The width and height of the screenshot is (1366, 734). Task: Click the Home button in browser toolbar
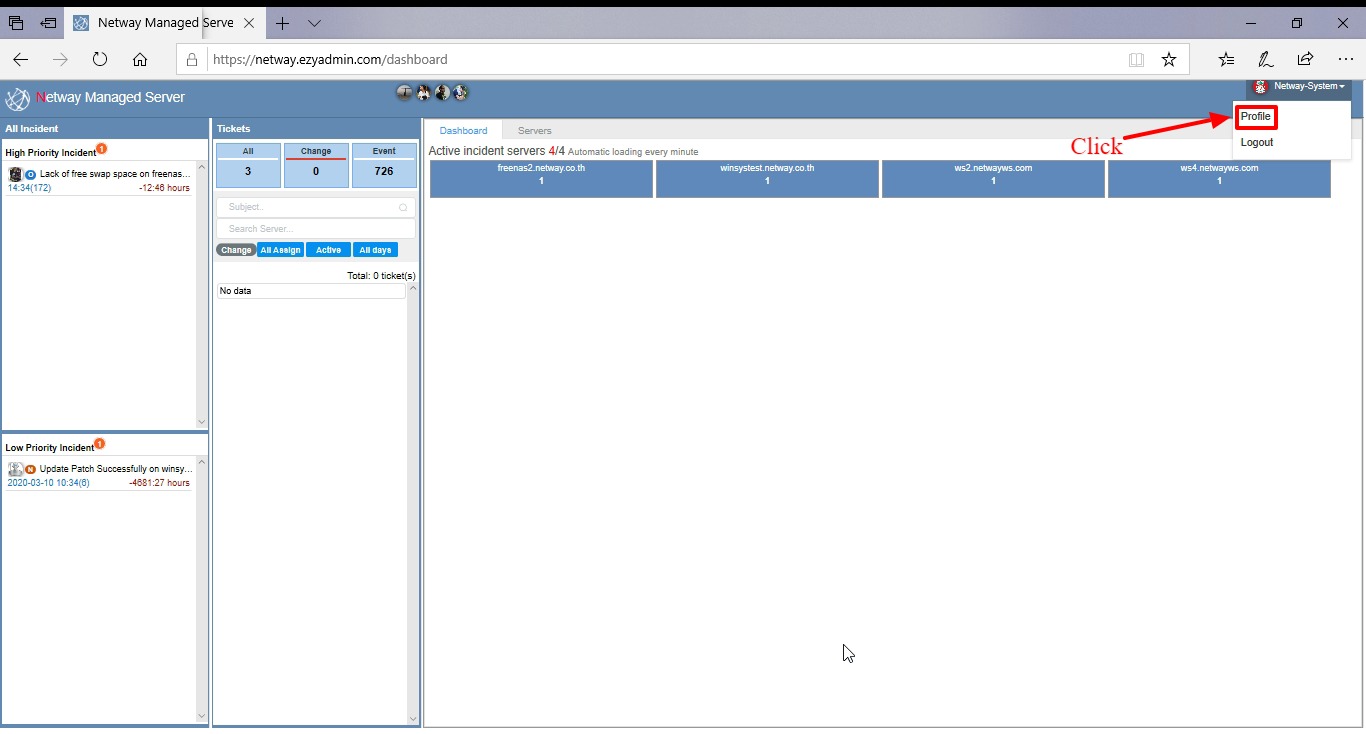(x=140, y=60)
